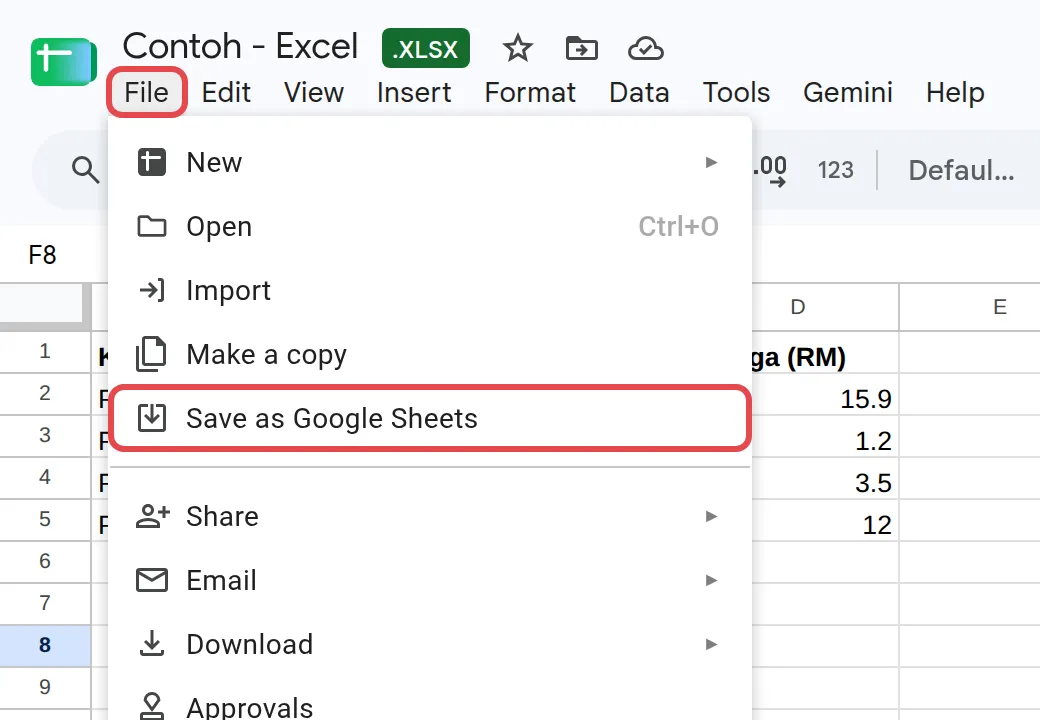
Task: Open the Insert menu
Action: coord(414,93)
